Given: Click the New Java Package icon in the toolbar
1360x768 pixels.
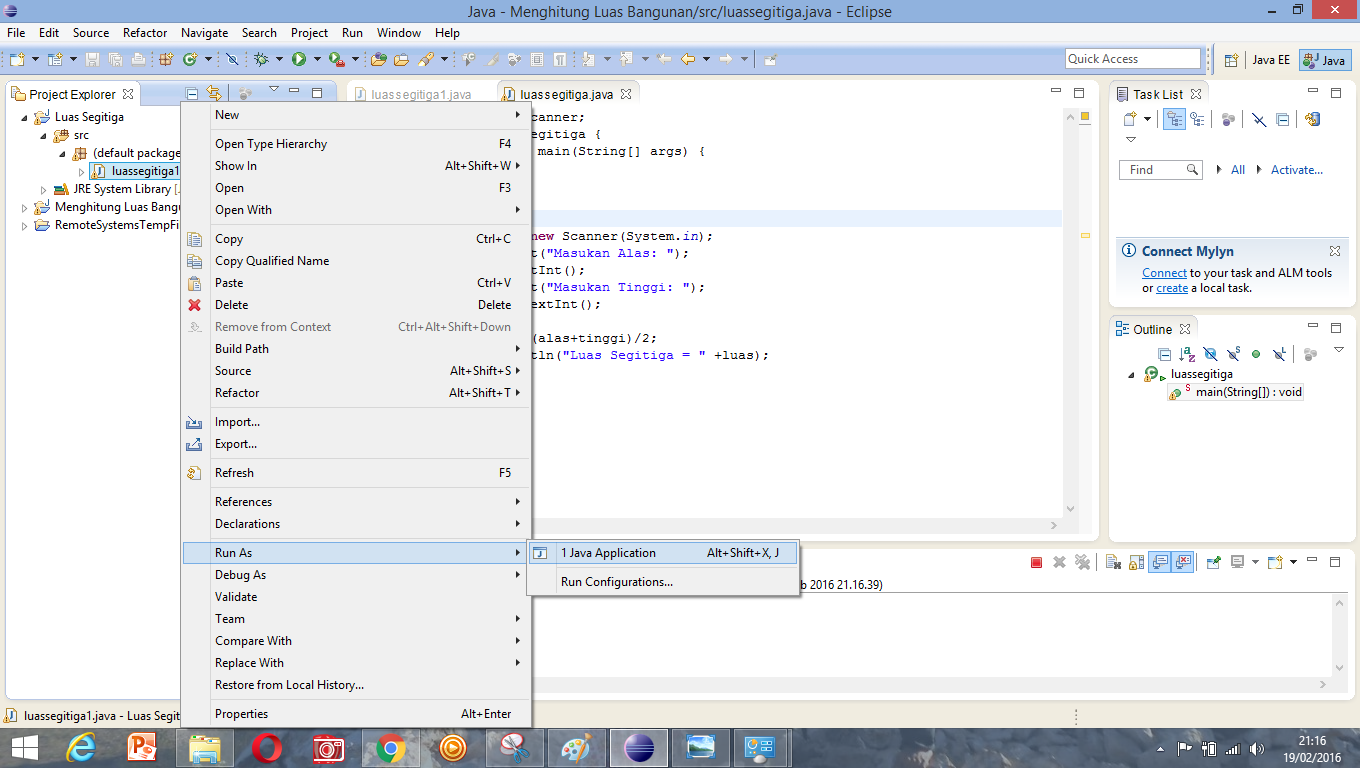Looking at the screenshot, I should click(166, 59).
